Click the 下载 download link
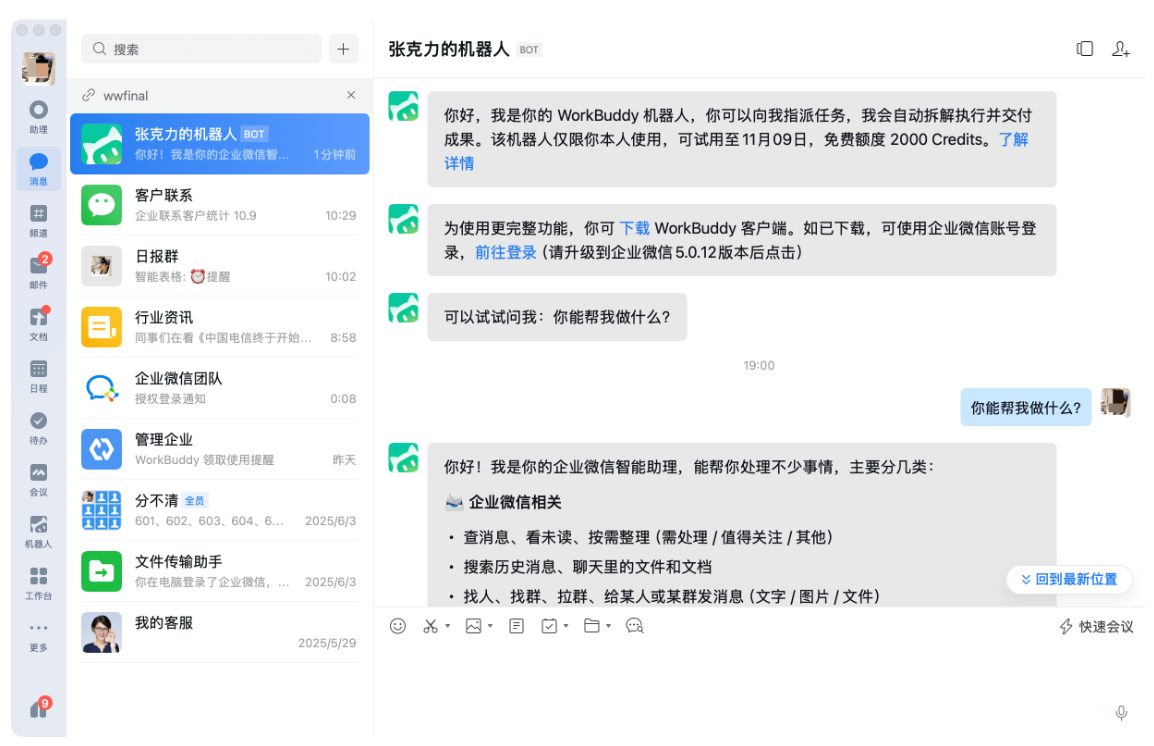 point(634,228)
